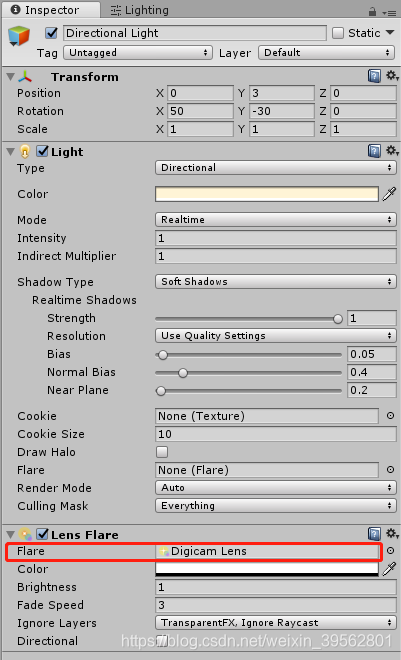Click the Intensity value field
401x660 pixels.
point(276,238)
